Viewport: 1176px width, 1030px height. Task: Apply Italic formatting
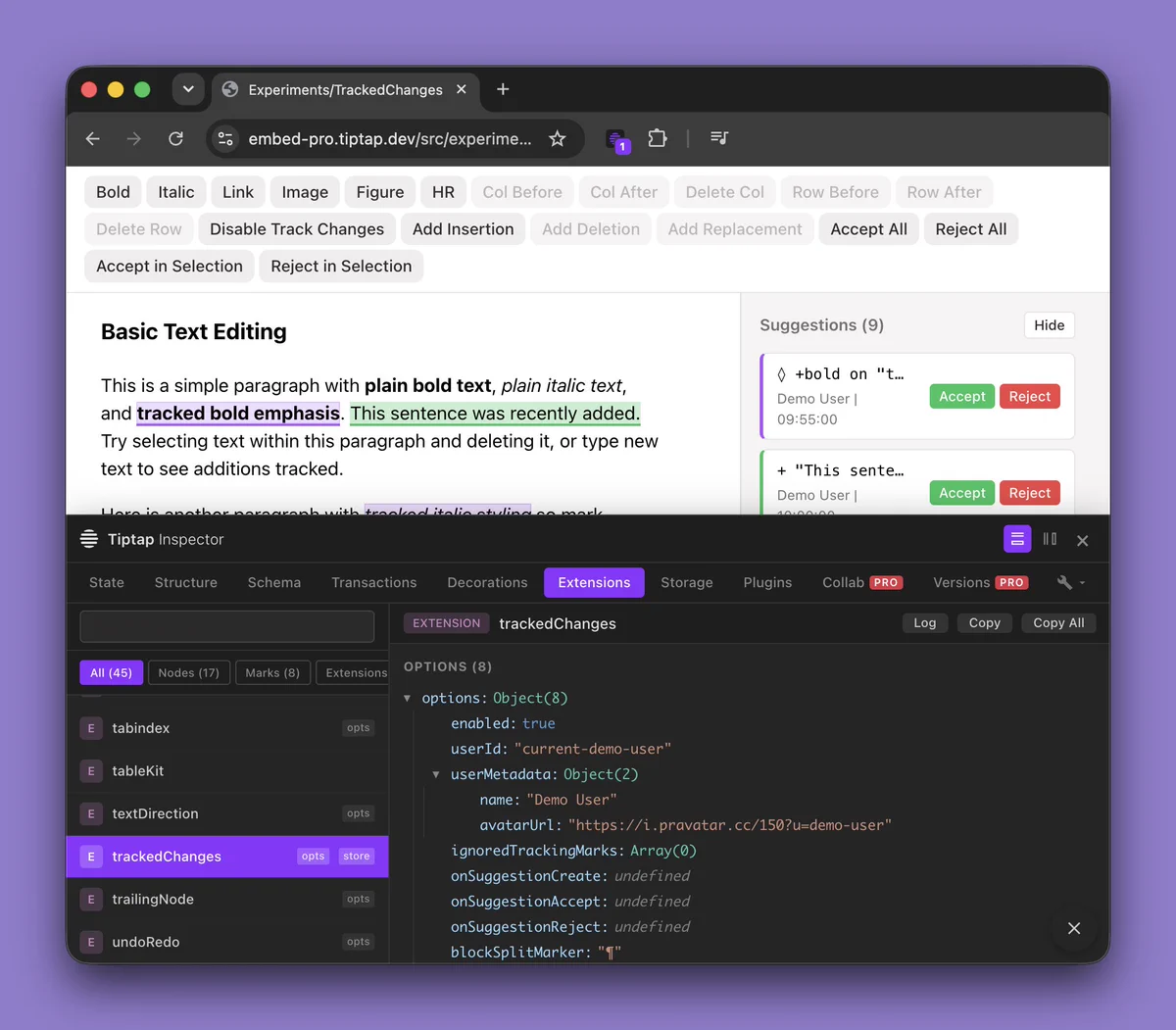point(176,192)
